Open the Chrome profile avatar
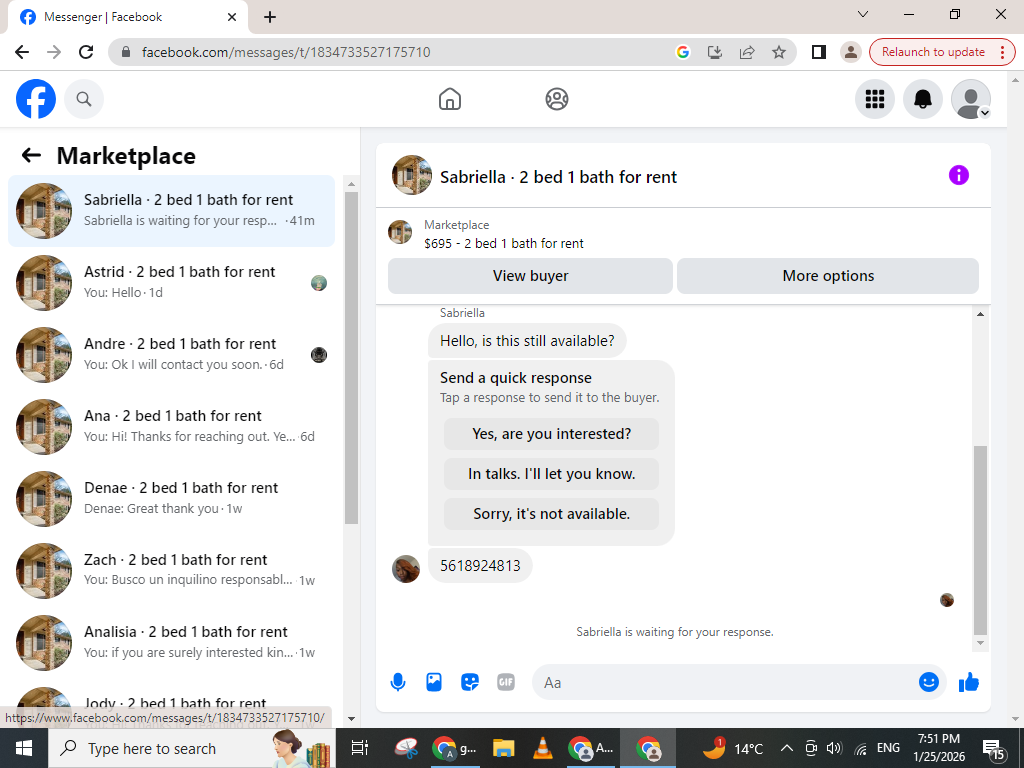Image resolution: width=1024 pixels, height=768 pixels. (850, 52)
